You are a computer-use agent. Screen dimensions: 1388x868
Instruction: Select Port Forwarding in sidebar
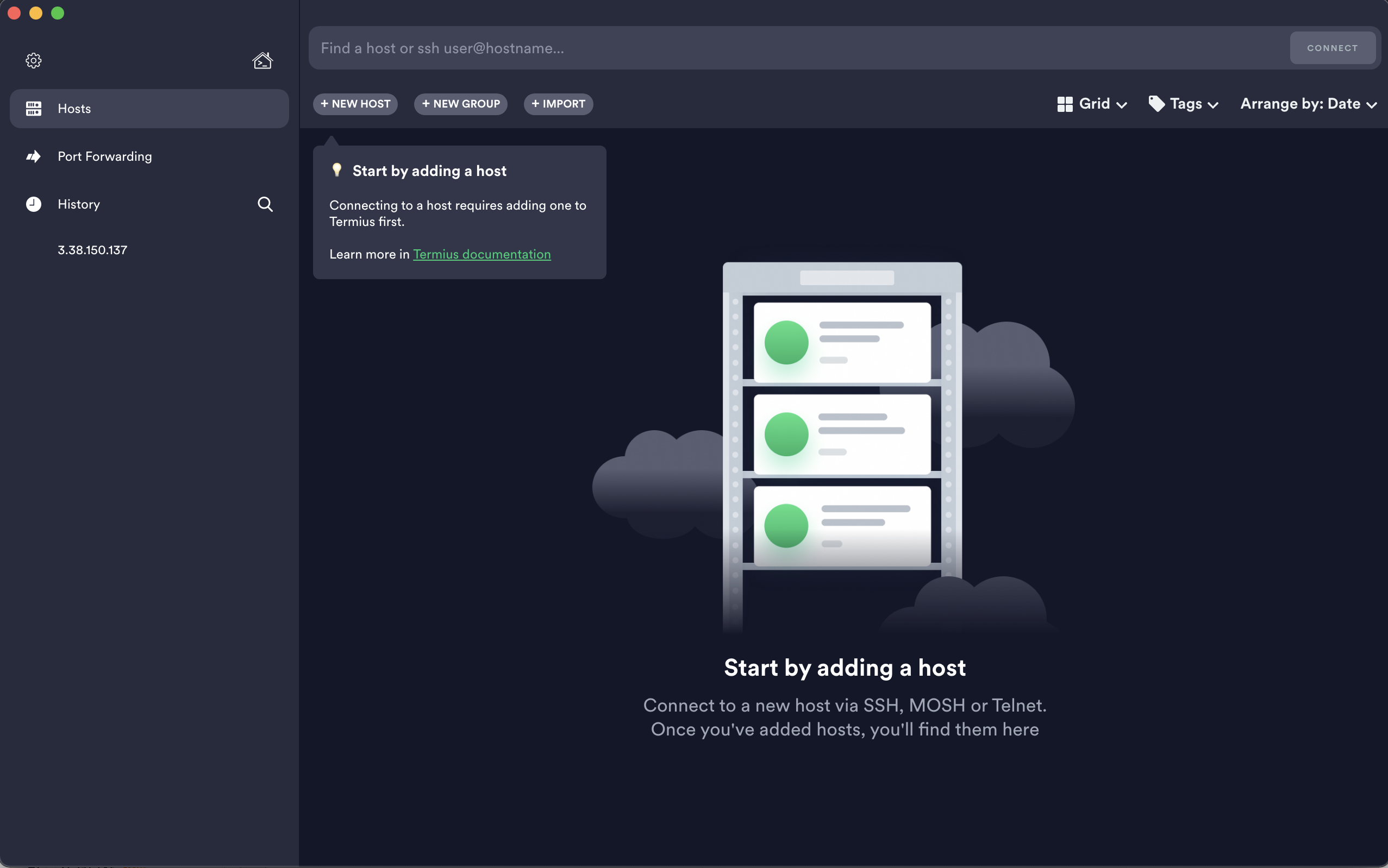click(x=104, y=156)
